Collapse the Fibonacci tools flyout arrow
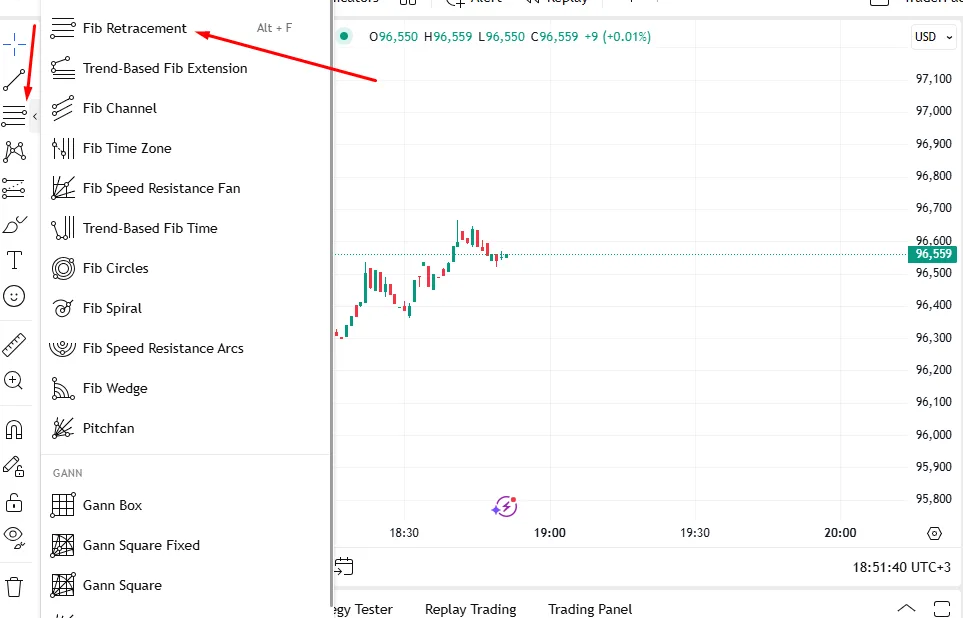Image resolution: width=963 pixels, height=618 pixels. [35, 117]
